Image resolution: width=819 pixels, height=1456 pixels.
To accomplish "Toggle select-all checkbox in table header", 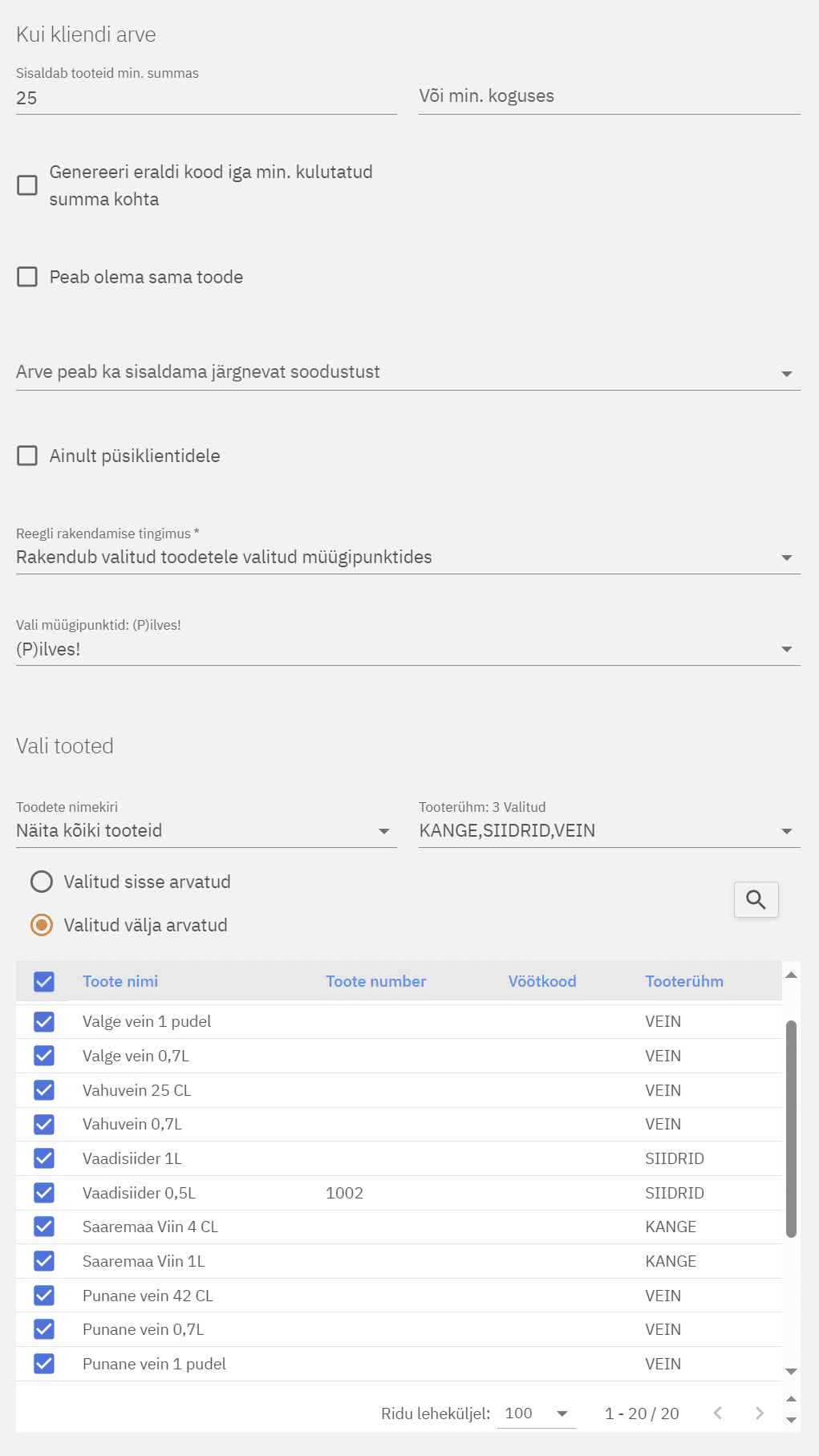I will click(x=44, y=981).
